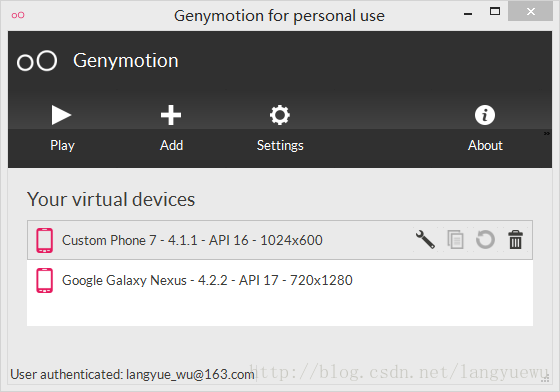Click the pink phone icon for Galaxy Nexus
560x392 pixels.
point(45,280)
